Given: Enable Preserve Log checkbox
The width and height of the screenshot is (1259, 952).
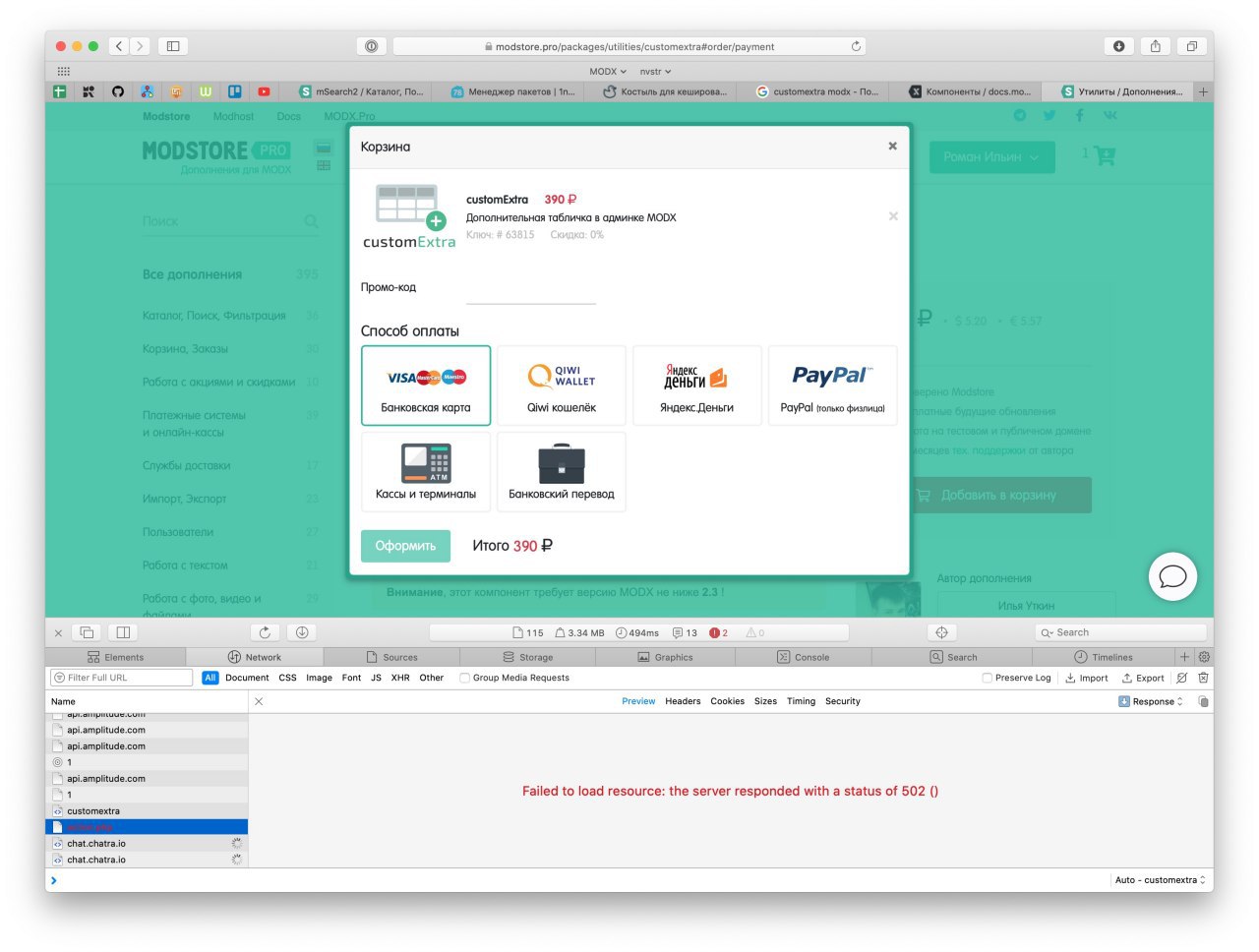Looking at the screenshot, I should 987,678.
